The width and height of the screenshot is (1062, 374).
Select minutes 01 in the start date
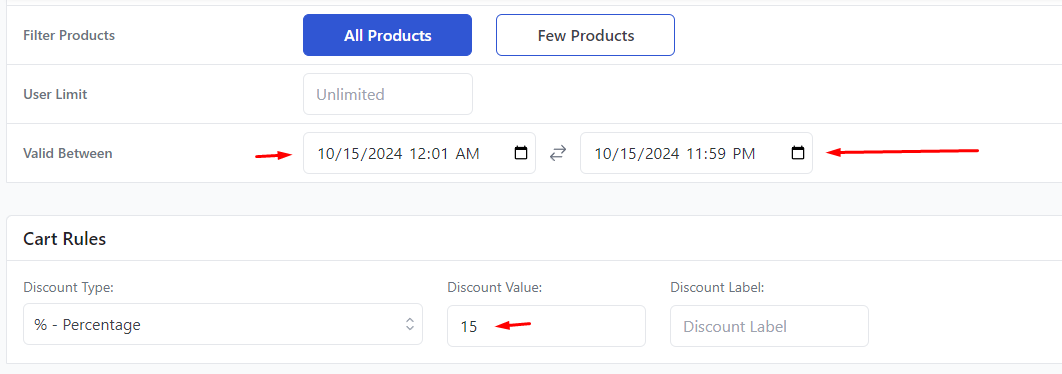coord(439,154)
